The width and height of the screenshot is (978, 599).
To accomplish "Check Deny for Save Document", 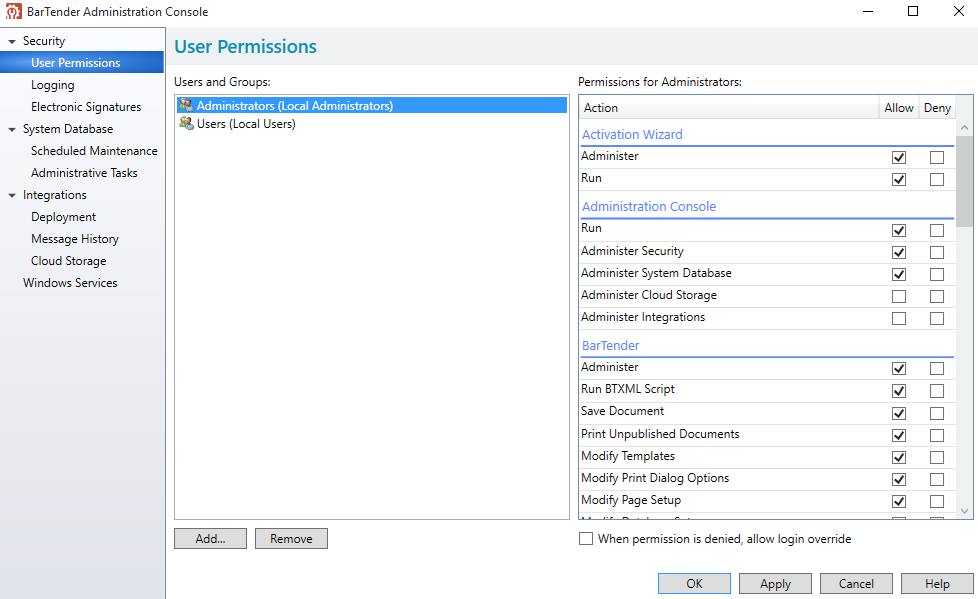I will pos(937,413).
